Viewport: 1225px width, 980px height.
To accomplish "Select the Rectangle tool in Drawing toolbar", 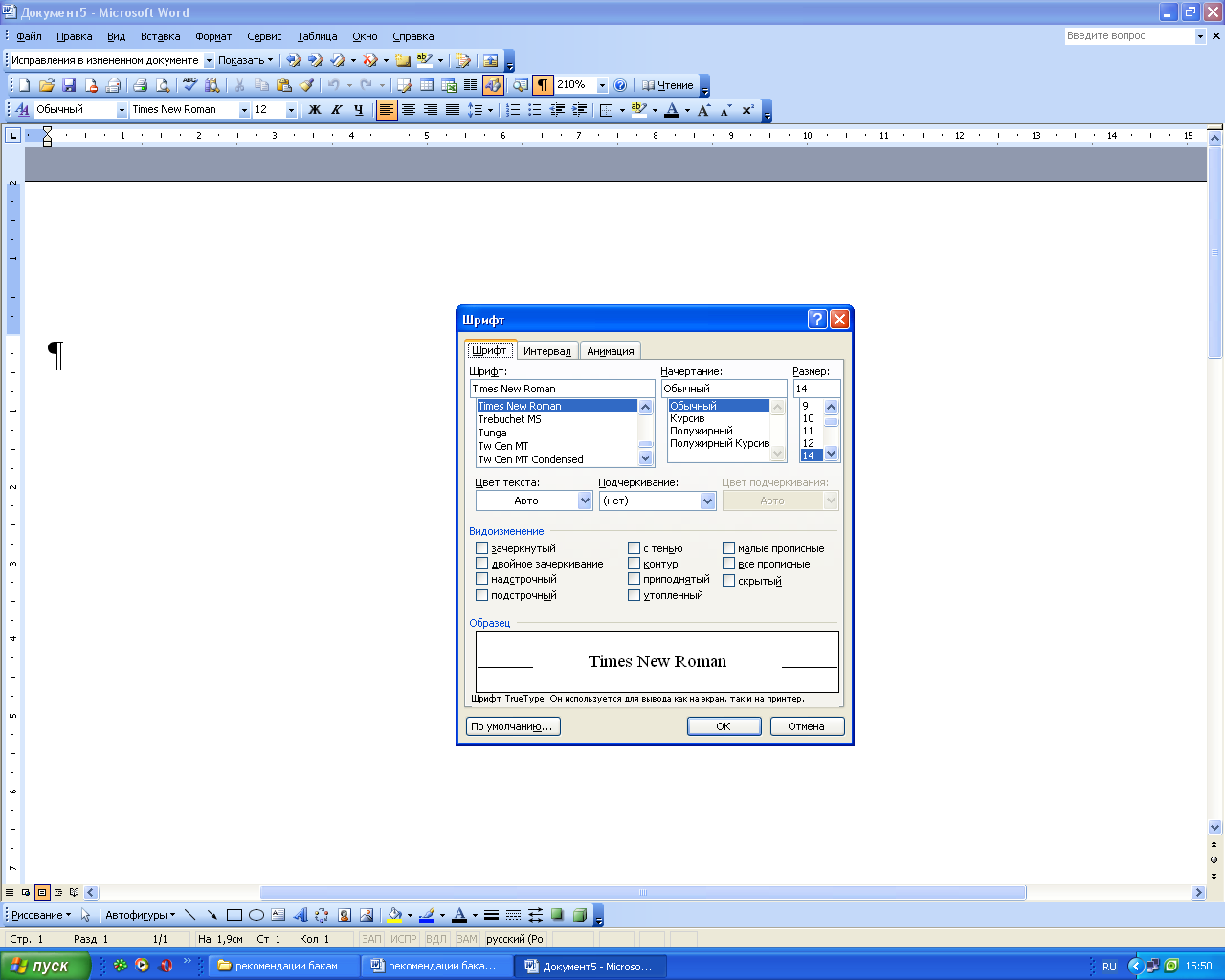I will [234, 915].
